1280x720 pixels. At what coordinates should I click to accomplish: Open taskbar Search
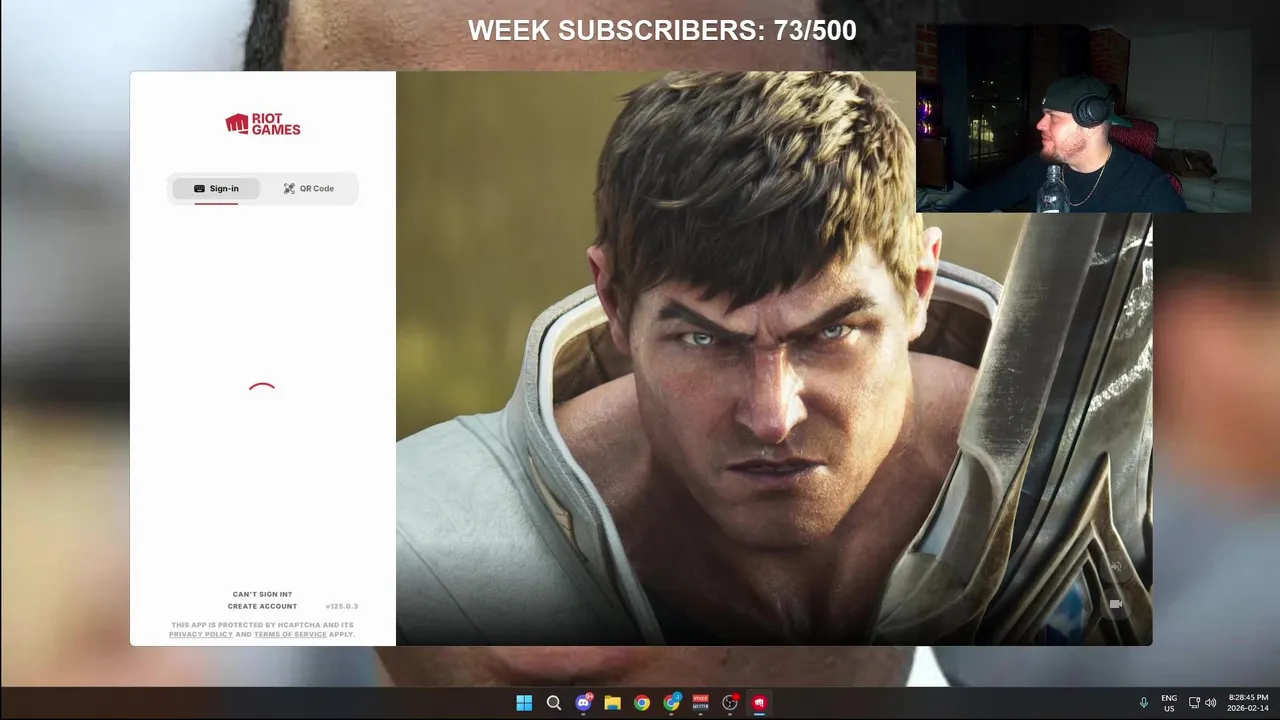[x=553, y=703]
